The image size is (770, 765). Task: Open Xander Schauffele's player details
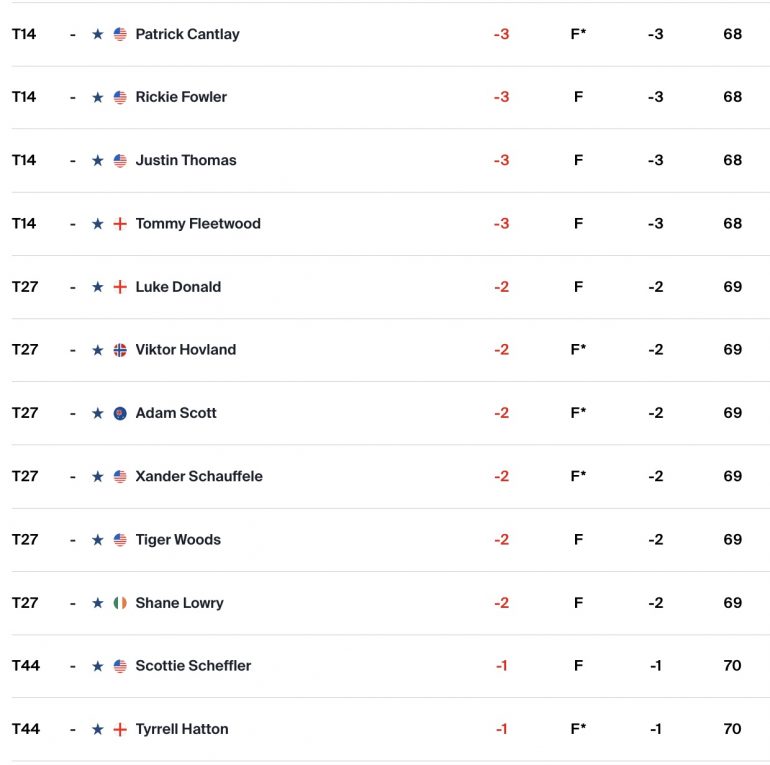point(199,476)
